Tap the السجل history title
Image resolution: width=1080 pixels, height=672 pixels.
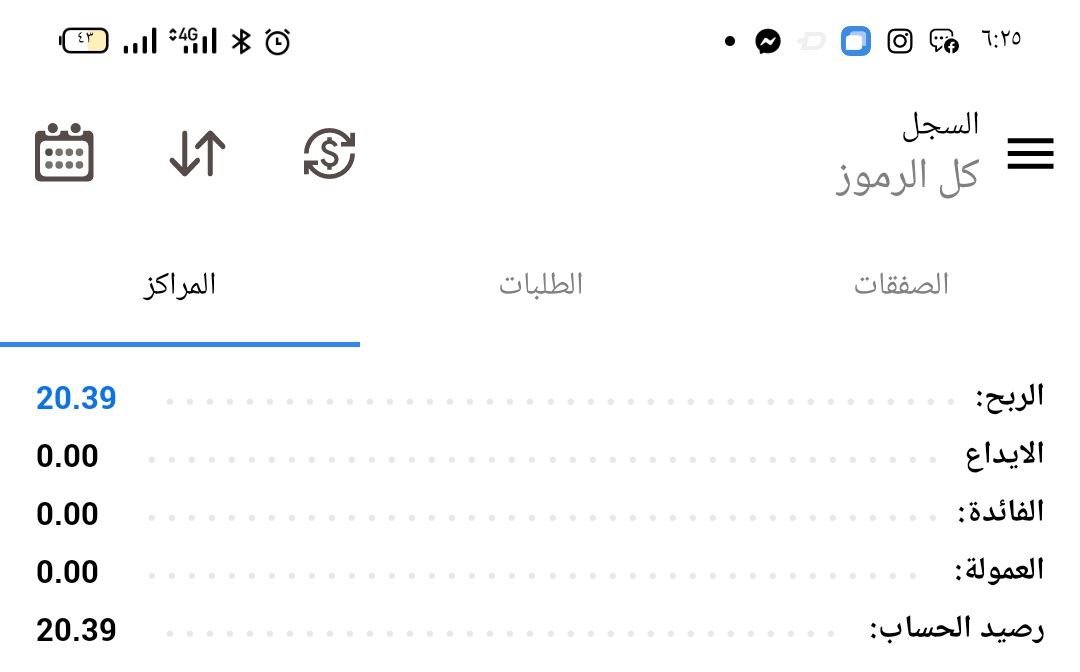[940, 125]
